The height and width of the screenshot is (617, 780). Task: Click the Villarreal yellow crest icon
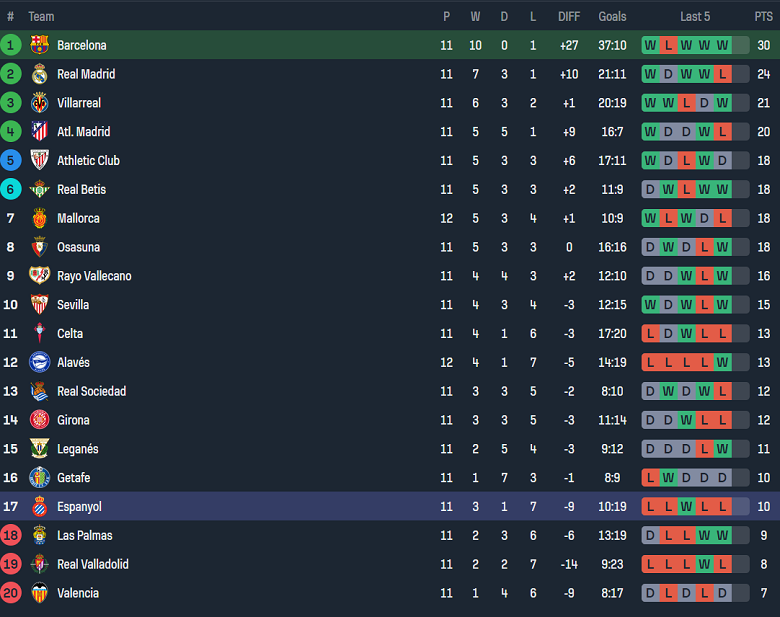click(x=39, y=103)
